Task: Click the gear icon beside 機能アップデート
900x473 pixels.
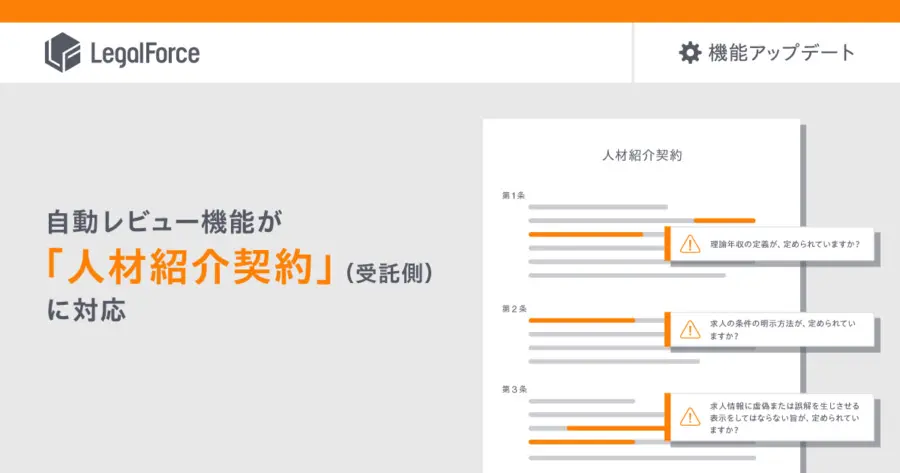Action: 690,52
